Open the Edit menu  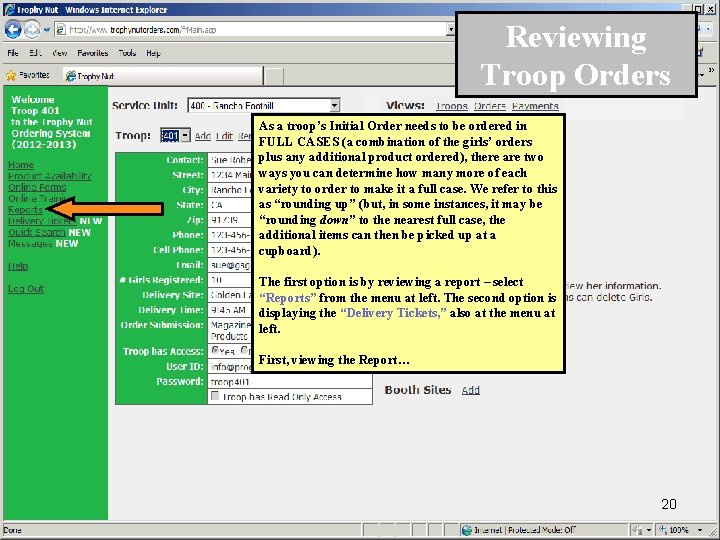pyautogui.click(x=35, y=53)
